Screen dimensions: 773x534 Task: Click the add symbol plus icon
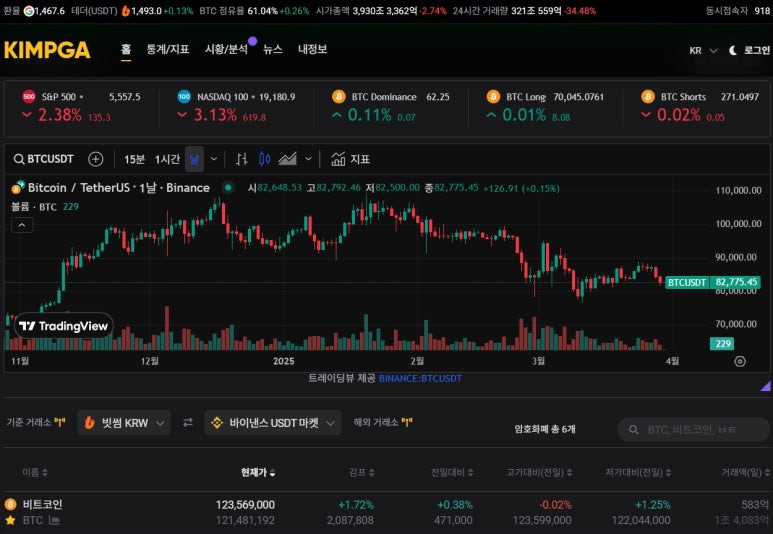(x=96, y=159)
